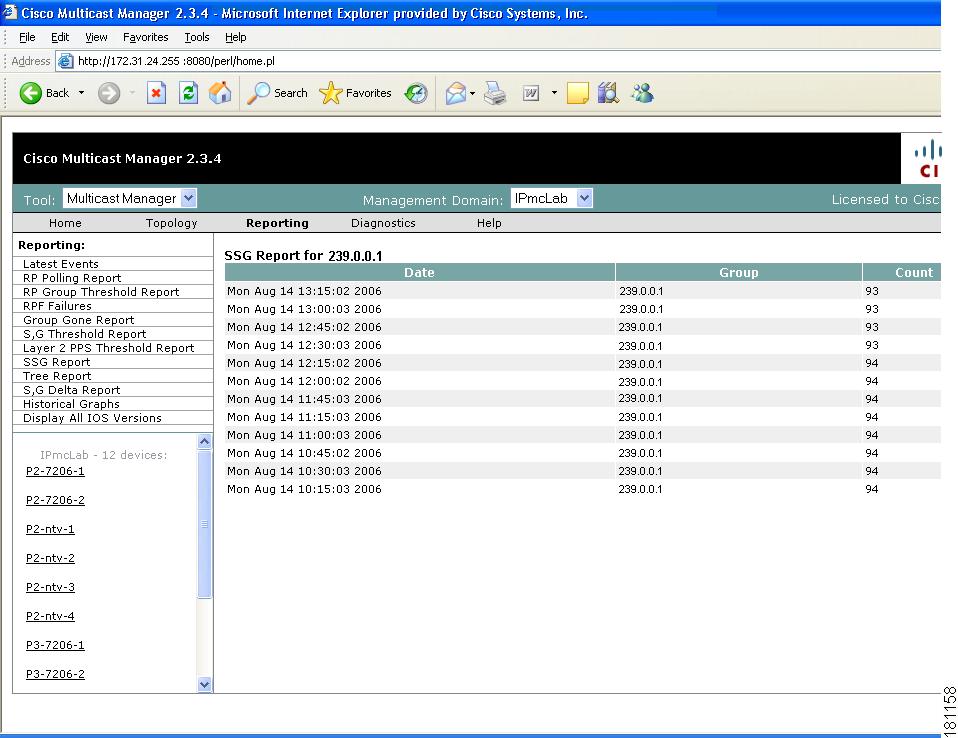Click the yellow Discuss note icon
The width and height of the screenshot is (958, 738).
[577, 93]
